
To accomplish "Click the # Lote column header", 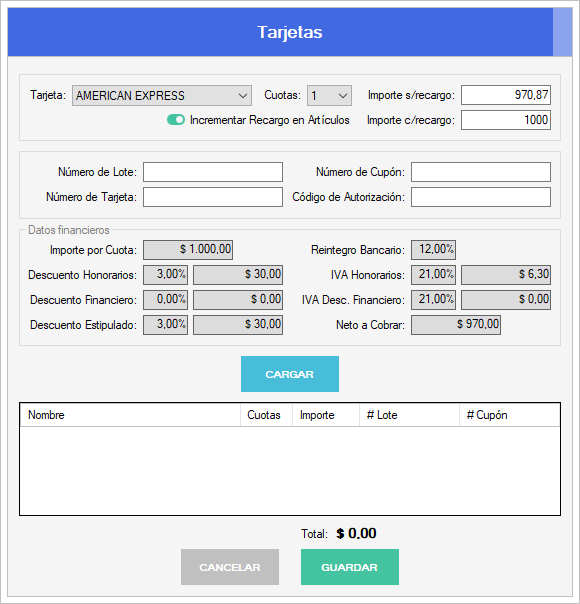I will 409,415.
